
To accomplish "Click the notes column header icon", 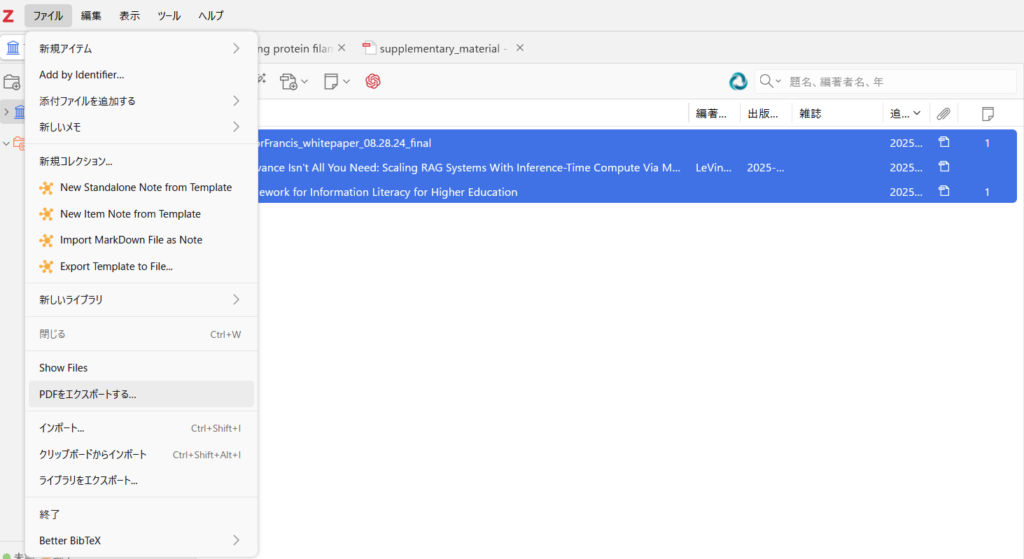I will [x=987, y=114].
